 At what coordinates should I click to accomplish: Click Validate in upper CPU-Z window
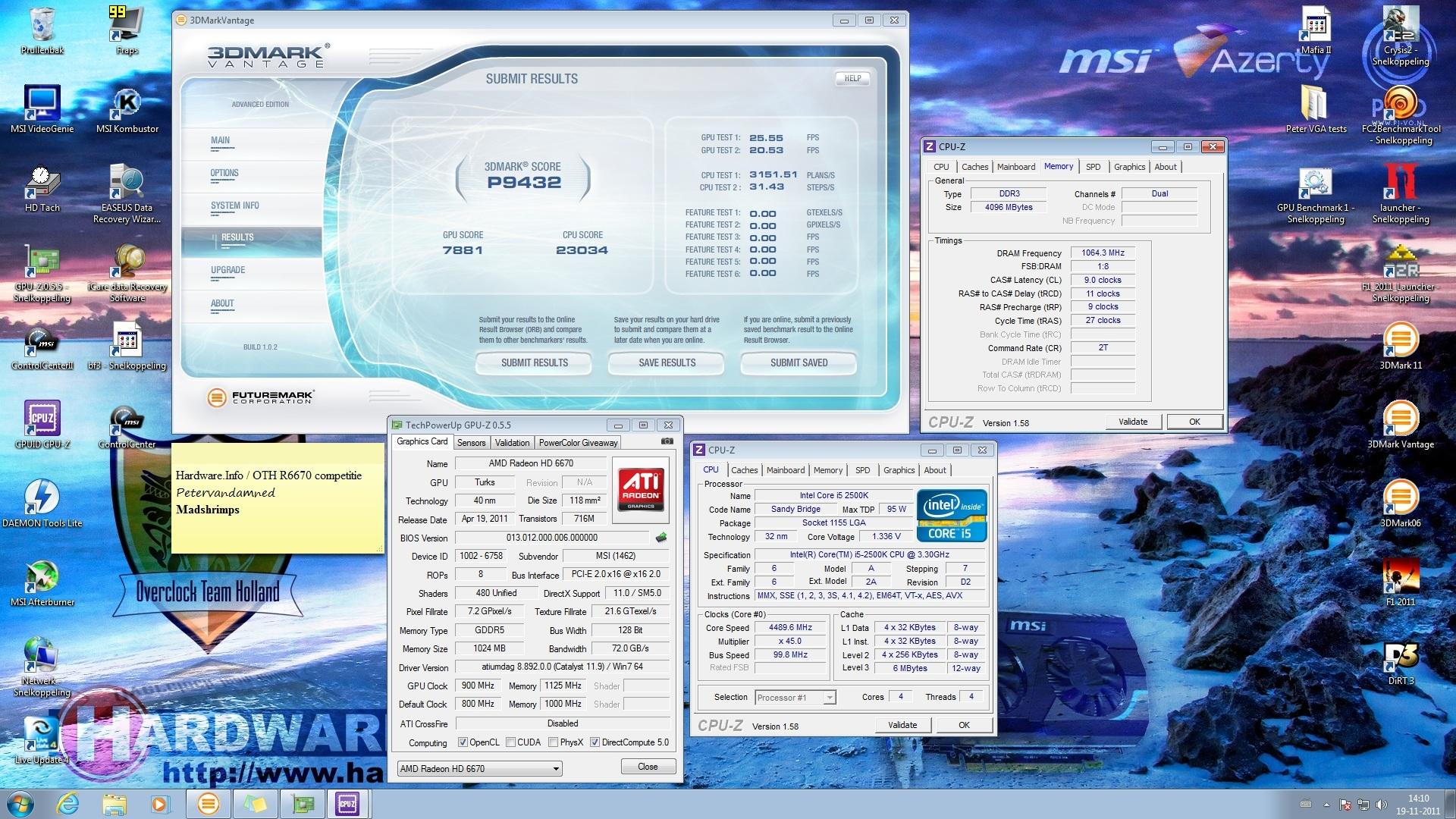(x=1133, y=422)
